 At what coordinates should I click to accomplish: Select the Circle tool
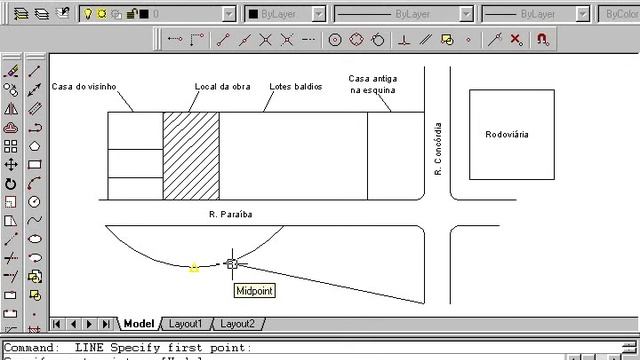point(35,202)
